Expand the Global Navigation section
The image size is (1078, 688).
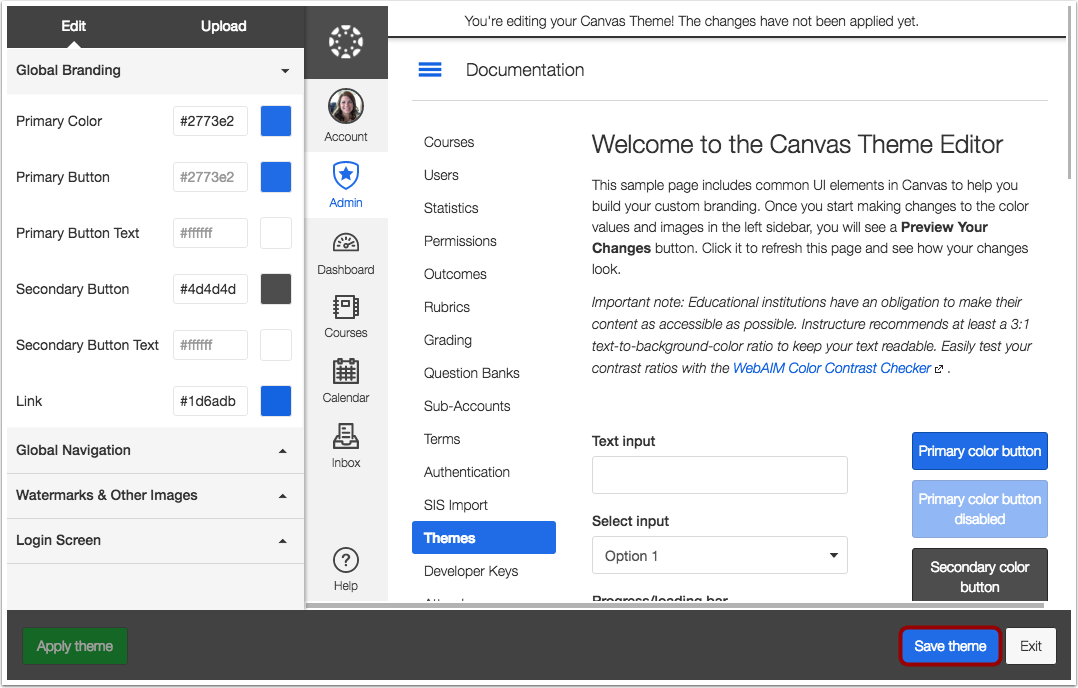[155, 451]
